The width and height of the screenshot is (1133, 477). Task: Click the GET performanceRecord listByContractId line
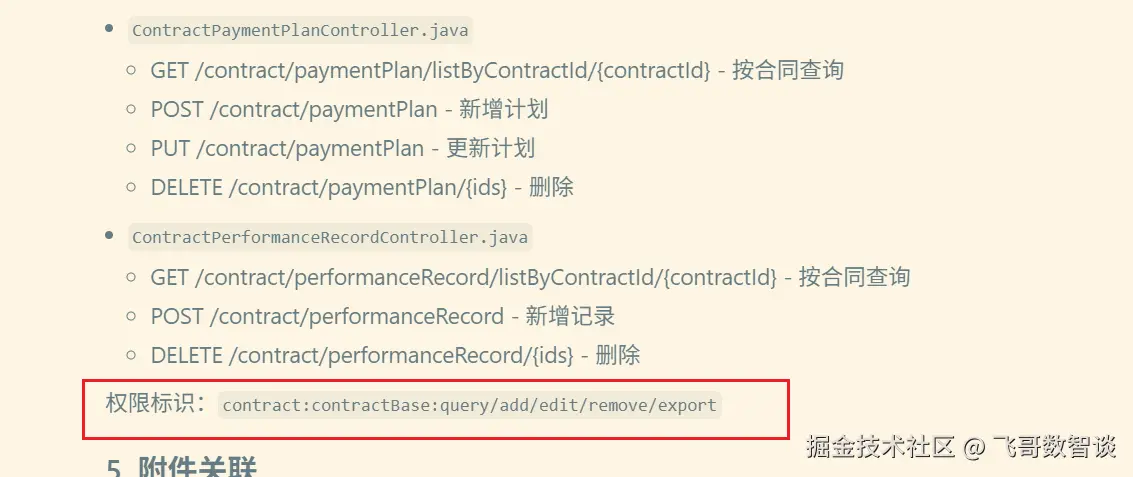(x=530, y=277)
